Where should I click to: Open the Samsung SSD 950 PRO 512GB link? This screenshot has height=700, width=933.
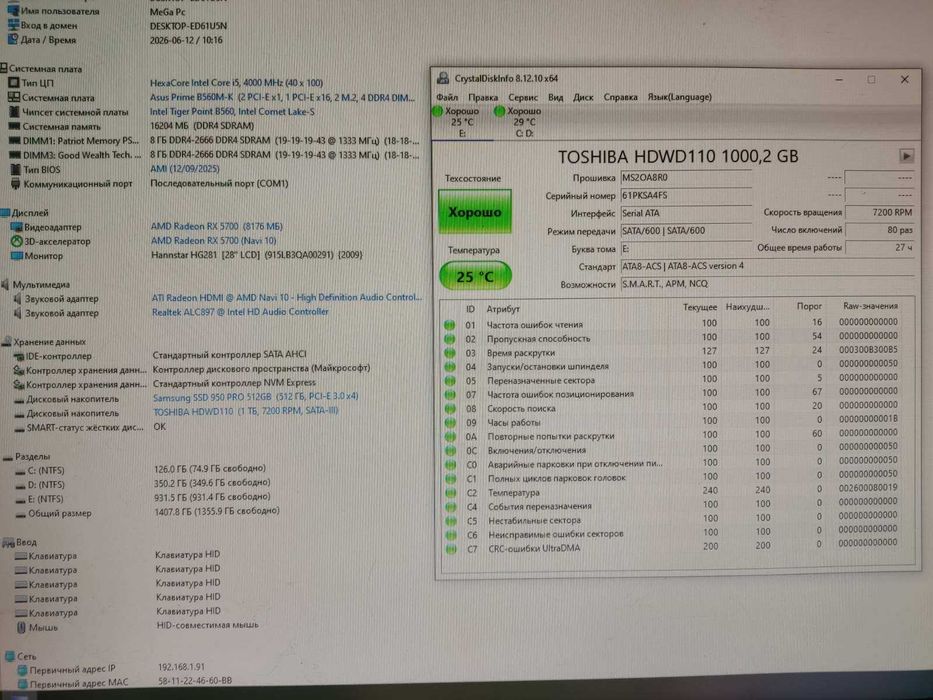[x=255, y=396]
